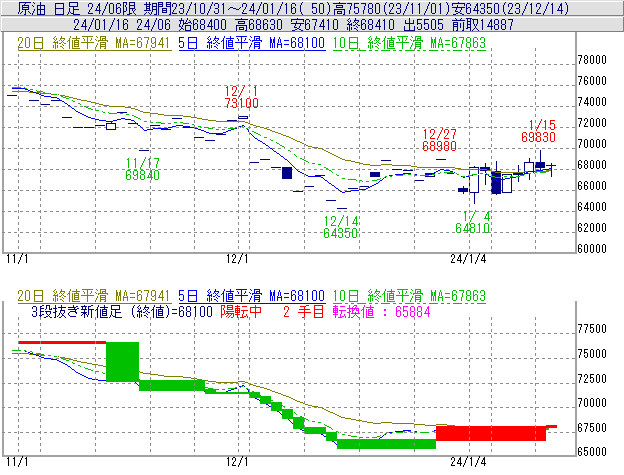The height and width of the screenshot is (475, 624).
Task: Click the open interest 前取14887
Action: [x=483, y=25]
